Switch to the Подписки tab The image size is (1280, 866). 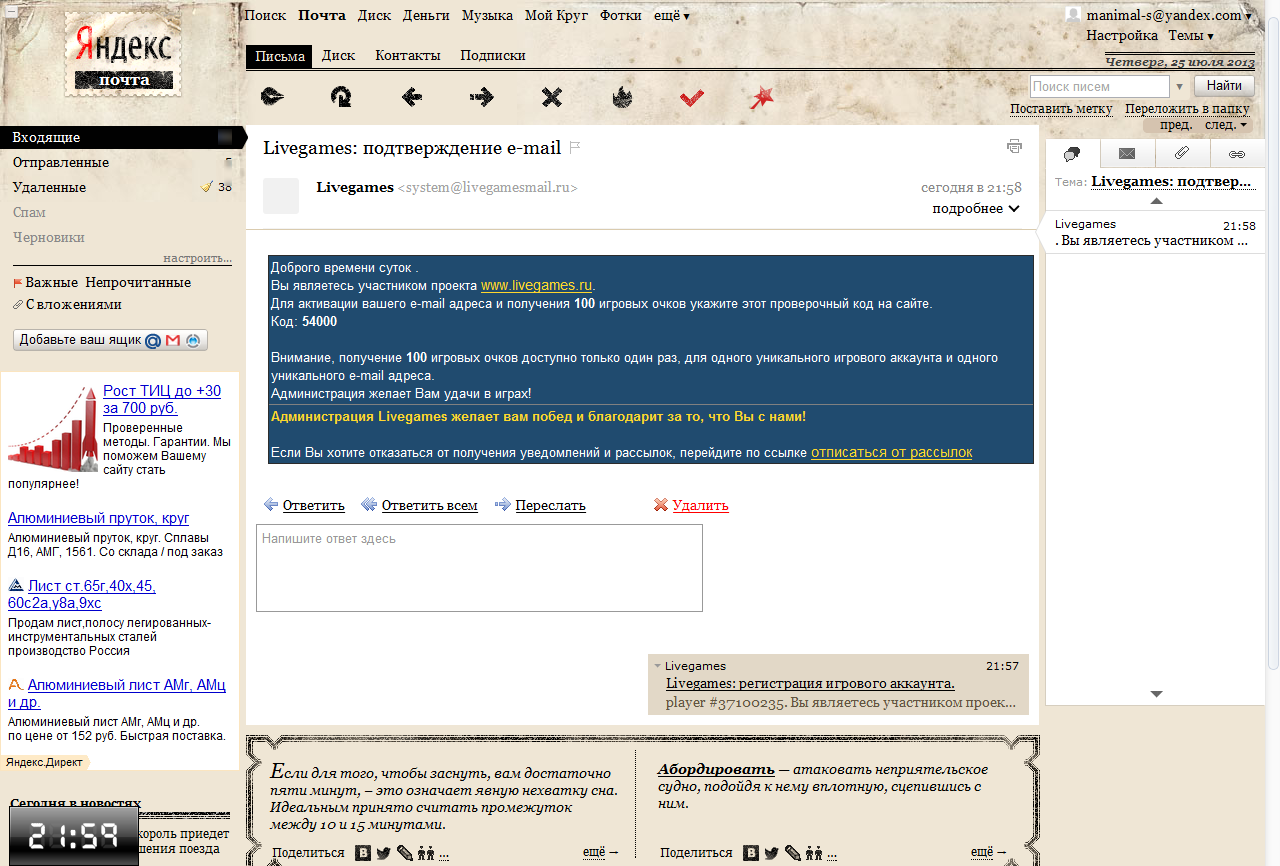[492, 56]
